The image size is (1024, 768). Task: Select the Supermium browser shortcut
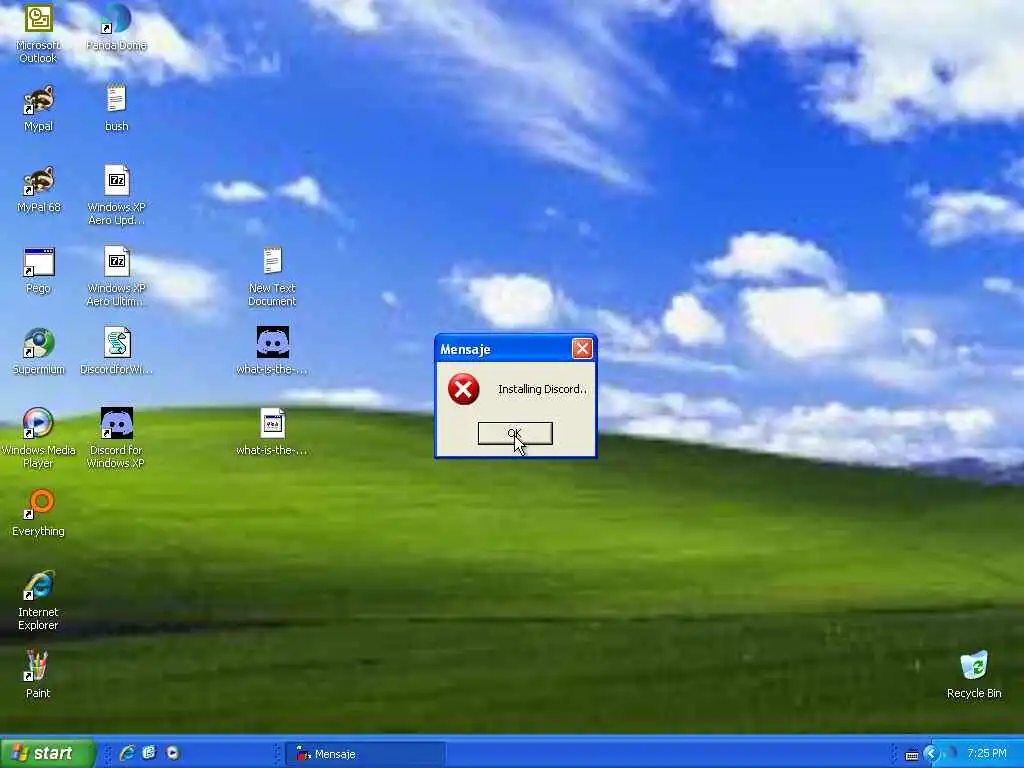38,351
